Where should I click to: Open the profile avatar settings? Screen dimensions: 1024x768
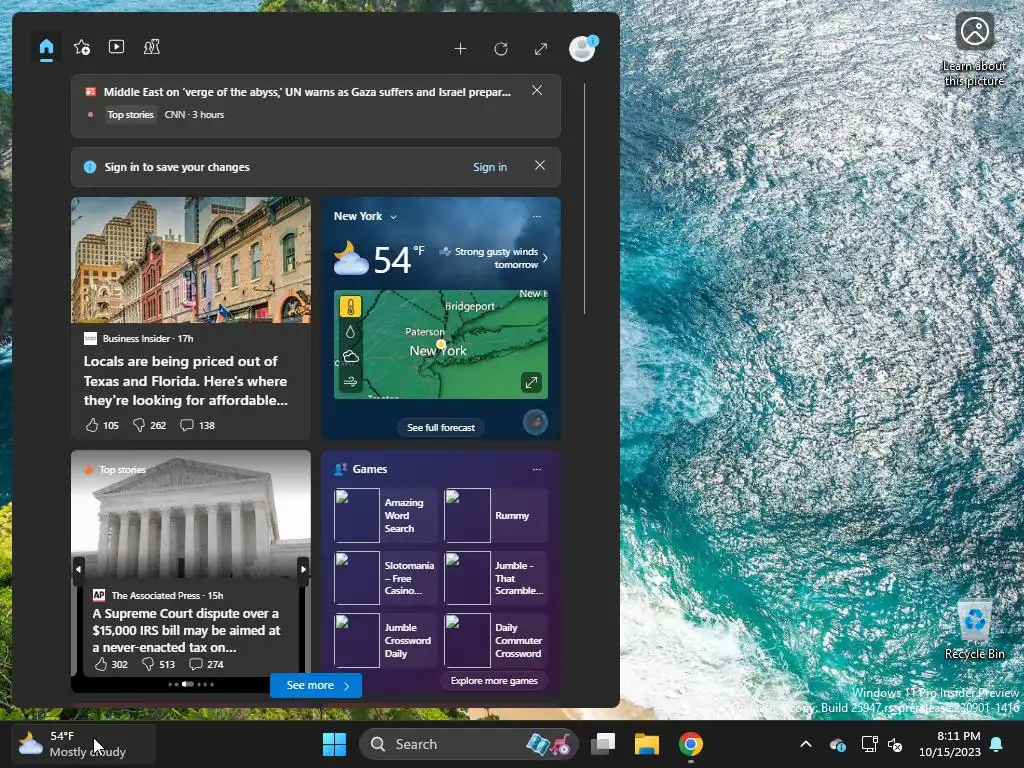click(x=582, y=48)
